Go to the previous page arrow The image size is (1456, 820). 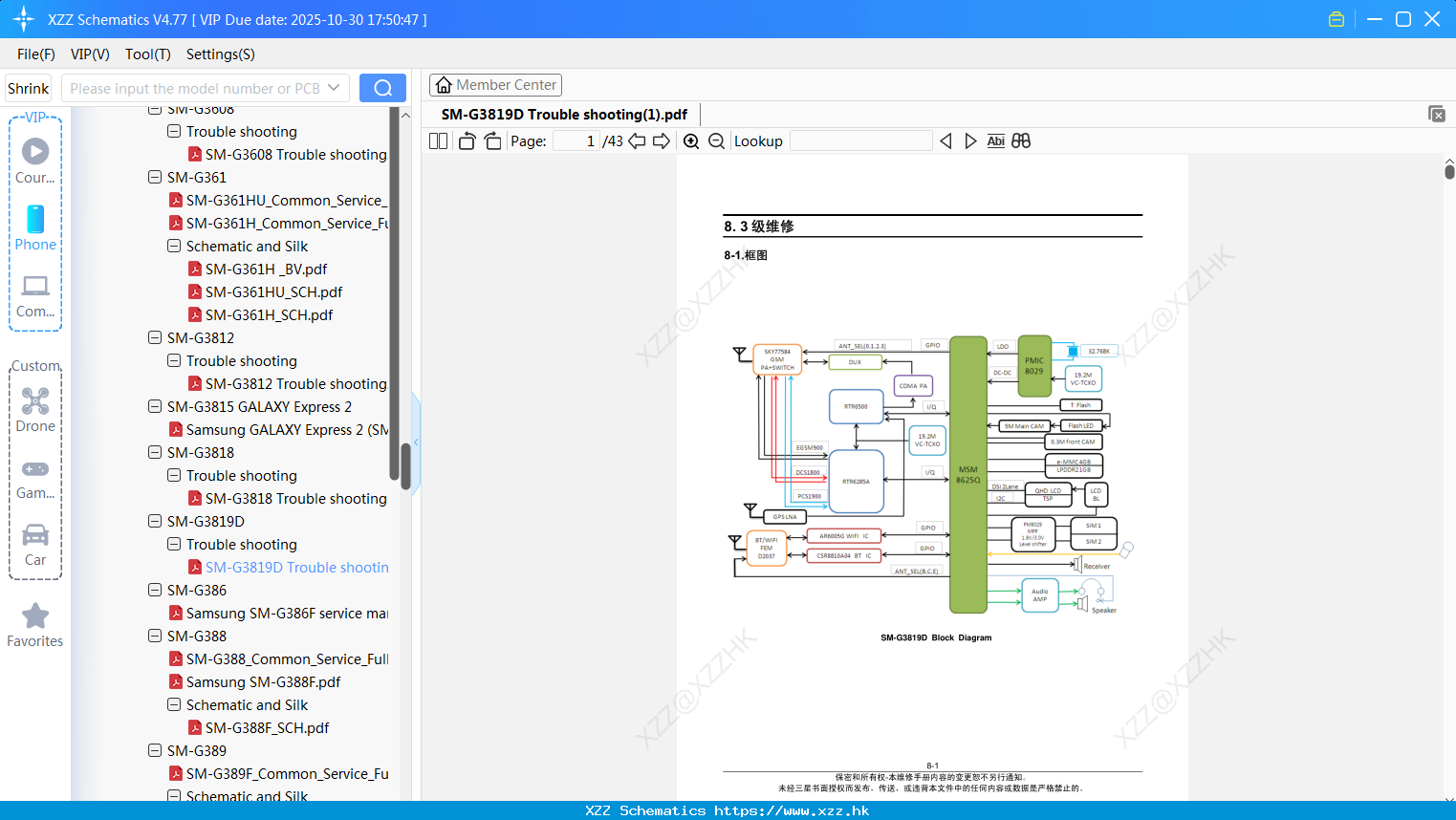click(637, 140)
